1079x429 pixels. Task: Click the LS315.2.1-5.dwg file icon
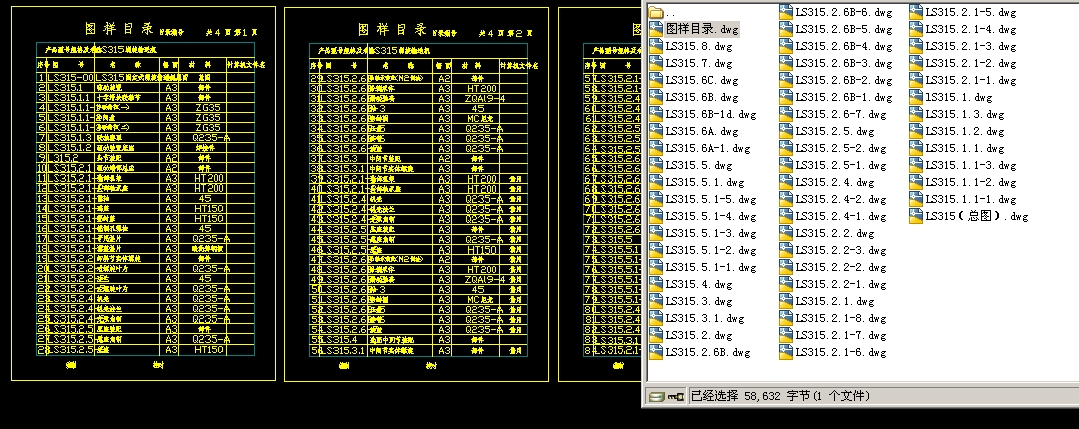(x=916, y=12)
